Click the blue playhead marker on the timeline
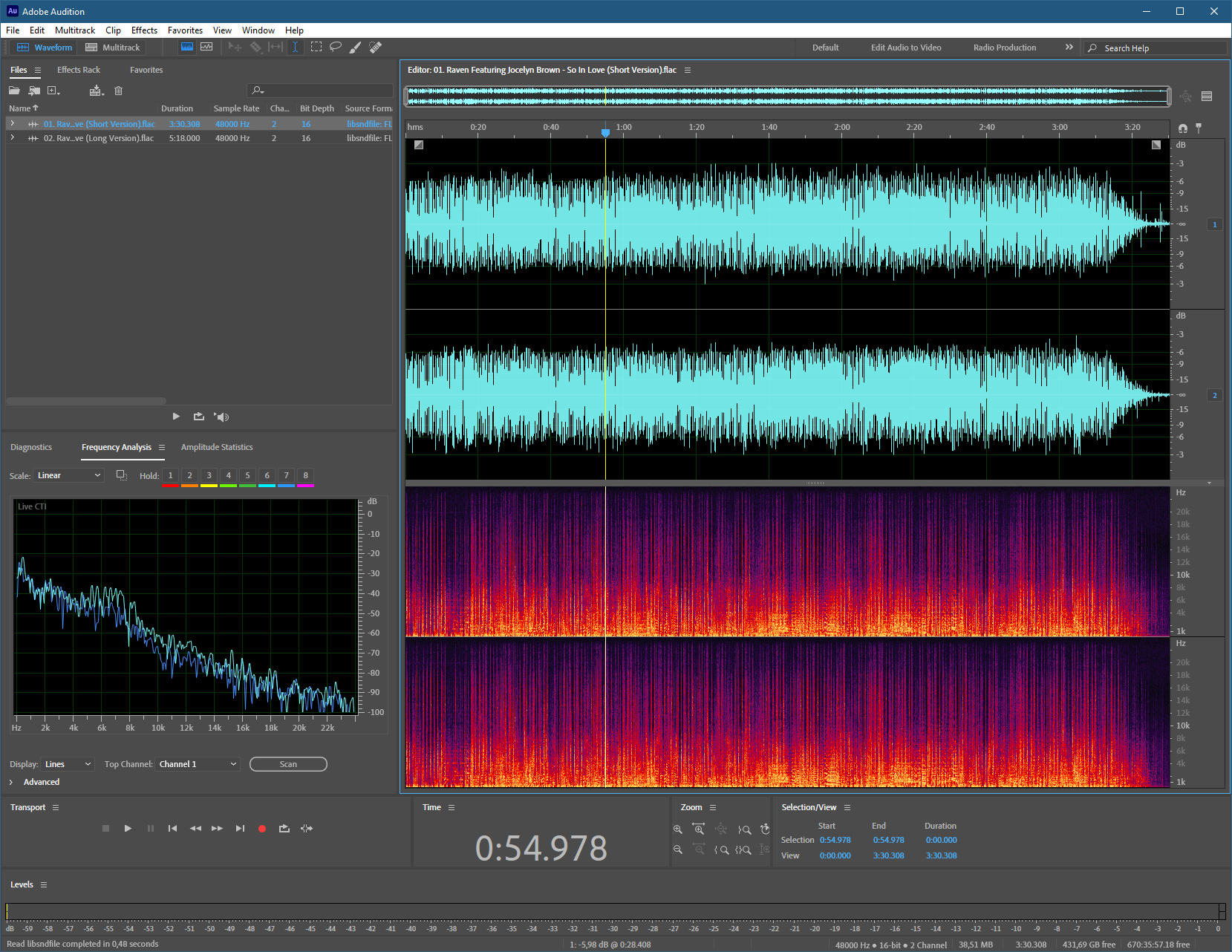Image resolution: width=1232 pixels, height=952 pixels. coord(605,132)
